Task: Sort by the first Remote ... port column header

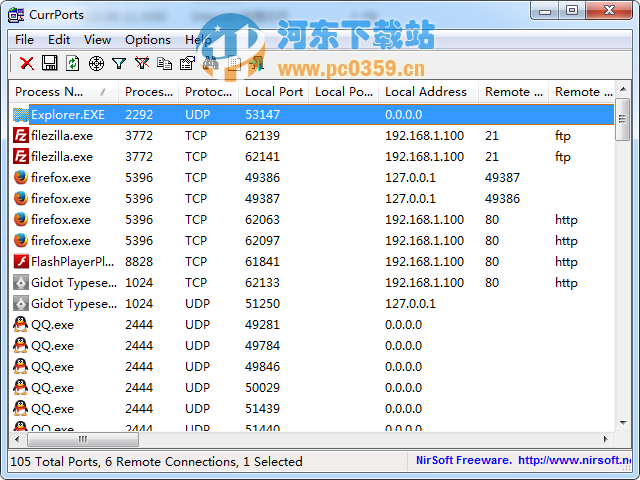Action: coord(513,92)
